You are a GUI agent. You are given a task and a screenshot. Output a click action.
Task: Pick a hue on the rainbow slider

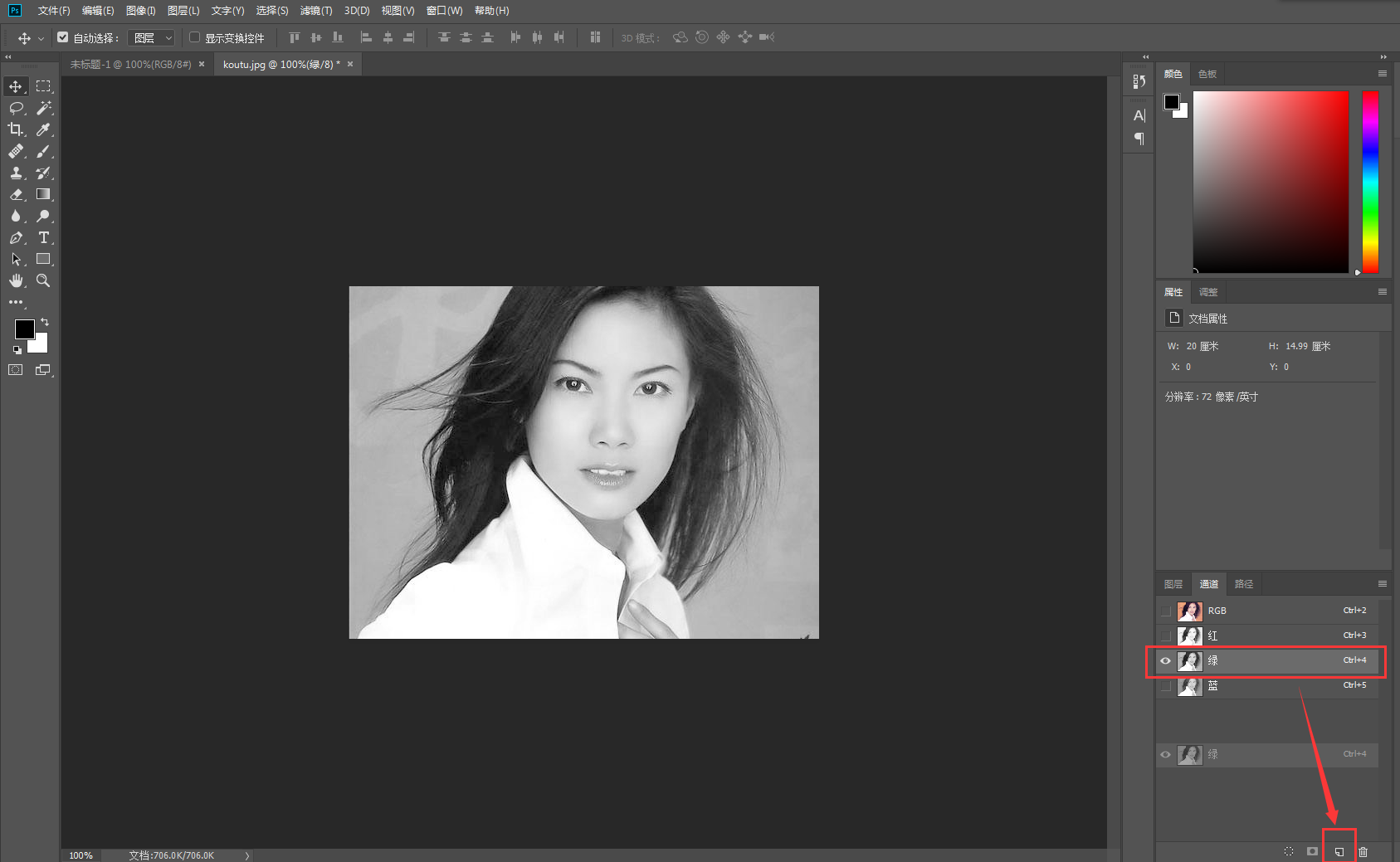click(x=1370, y=182)
